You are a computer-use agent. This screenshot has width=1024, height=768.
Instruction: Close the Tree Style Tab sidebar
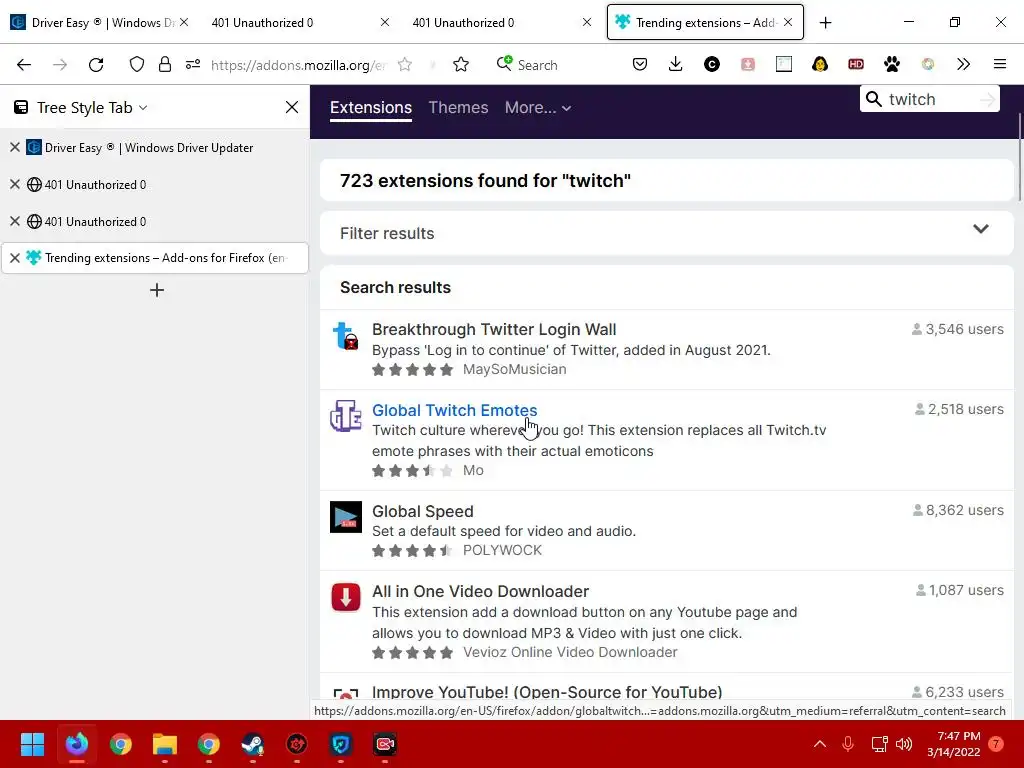292,107
